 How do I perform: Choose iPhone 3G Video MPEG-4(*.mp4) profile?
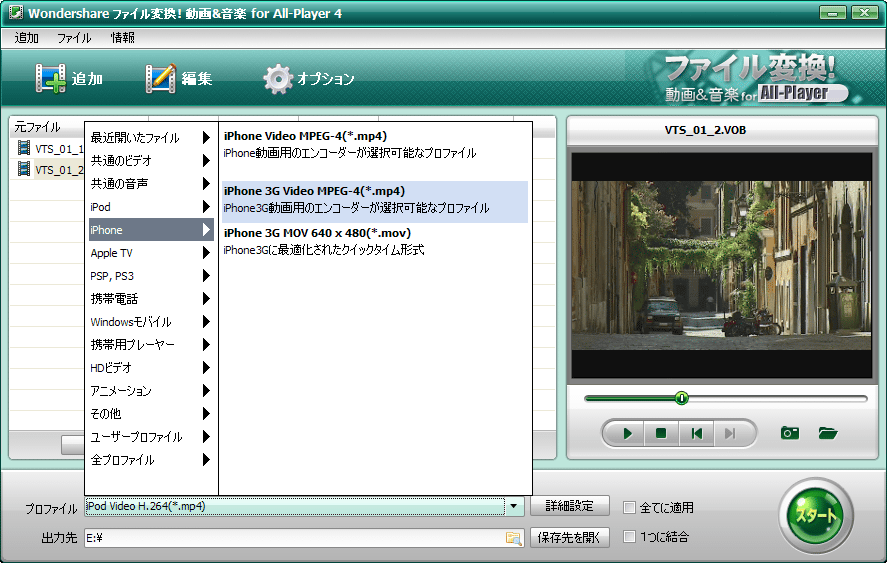coord(374,200)
